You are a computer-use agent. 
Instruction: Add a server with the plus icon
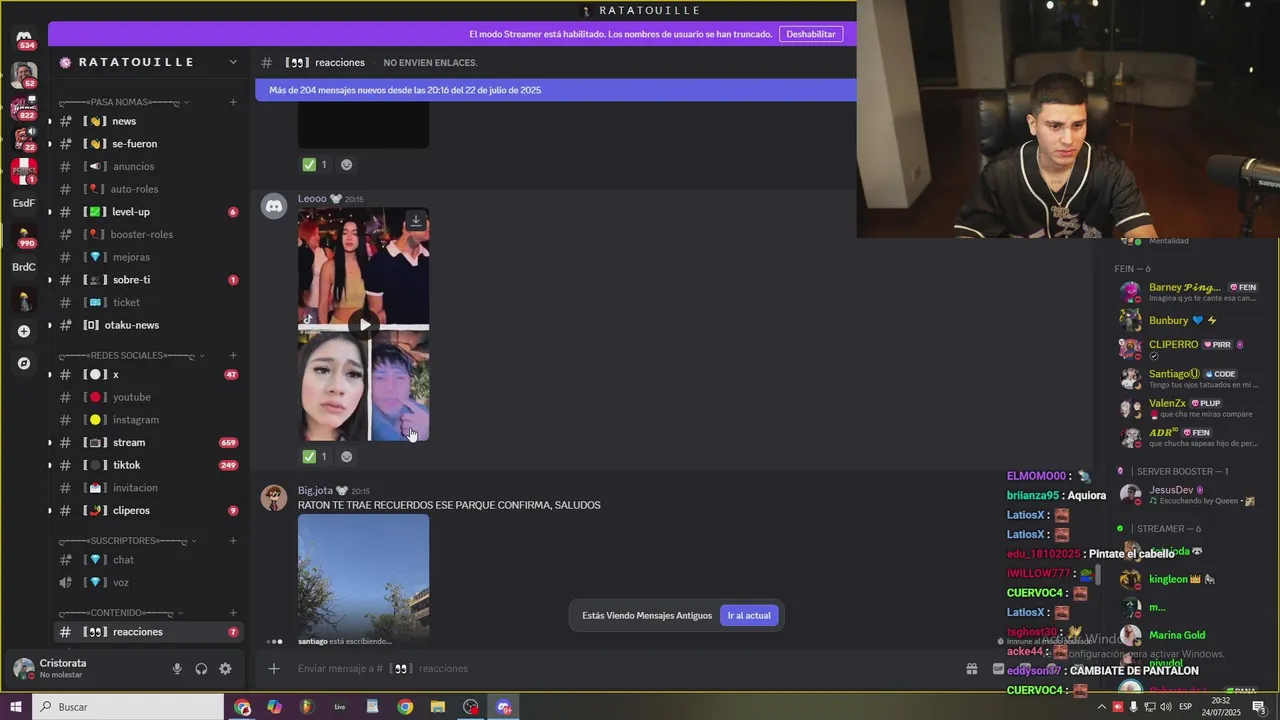[24, 331]
